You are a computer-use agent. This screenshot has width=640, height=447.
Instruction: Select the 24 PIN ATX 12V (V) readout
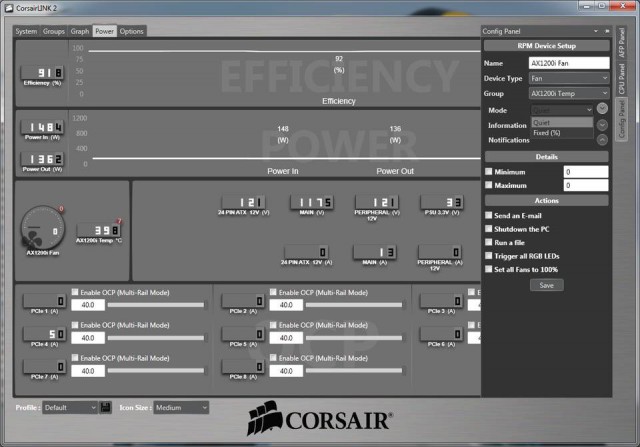(244, 202)
